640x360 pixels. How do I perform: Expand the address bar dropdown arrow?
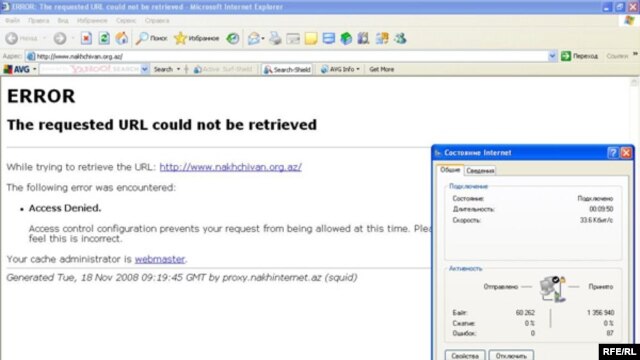[552, 56]
